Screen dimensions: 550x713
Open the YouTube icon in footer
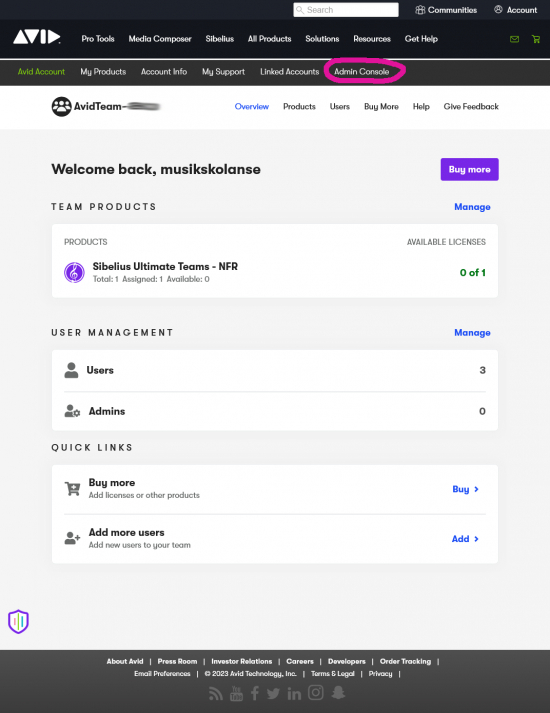(236, 693)
